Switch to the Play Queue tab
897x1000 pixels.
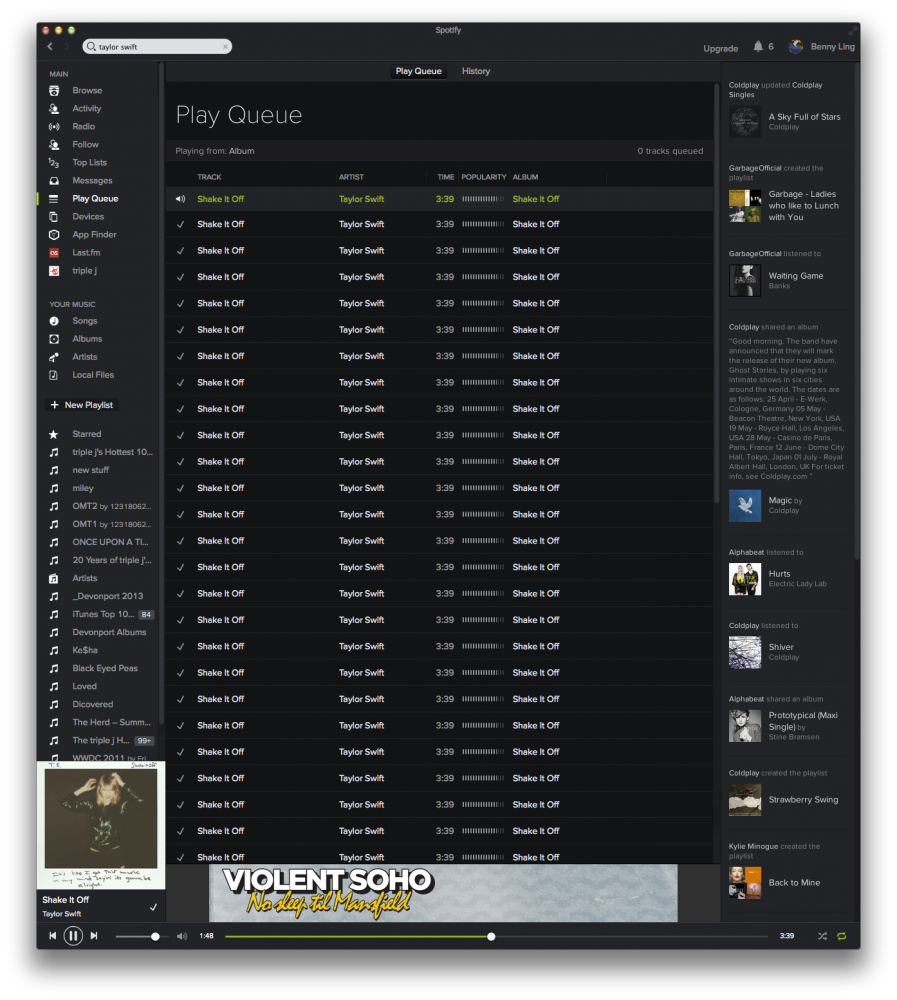[419, 71]
